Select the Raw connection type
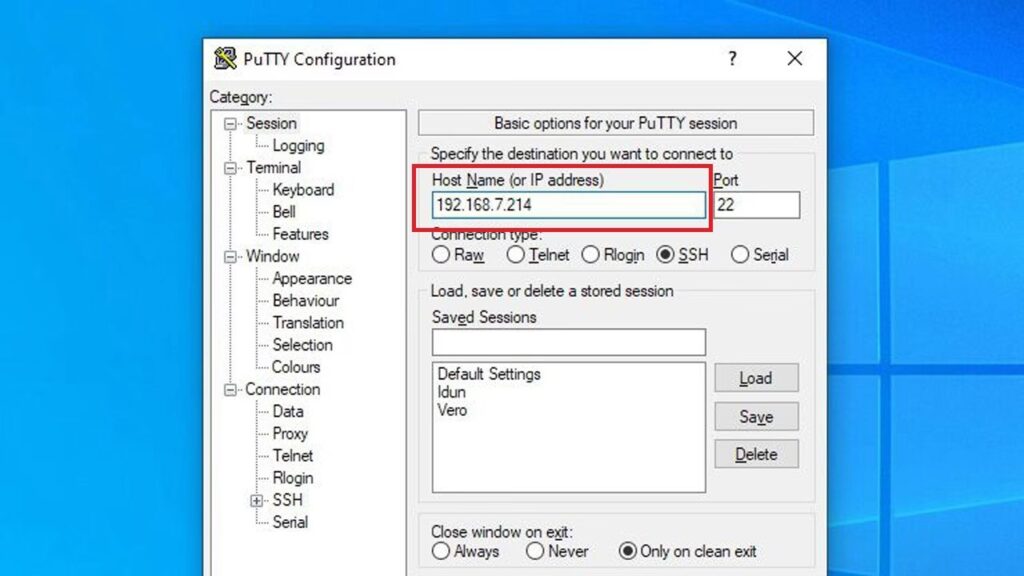Image resolution: width=1024 pixels, height=576 pixels. click(441, 255)
